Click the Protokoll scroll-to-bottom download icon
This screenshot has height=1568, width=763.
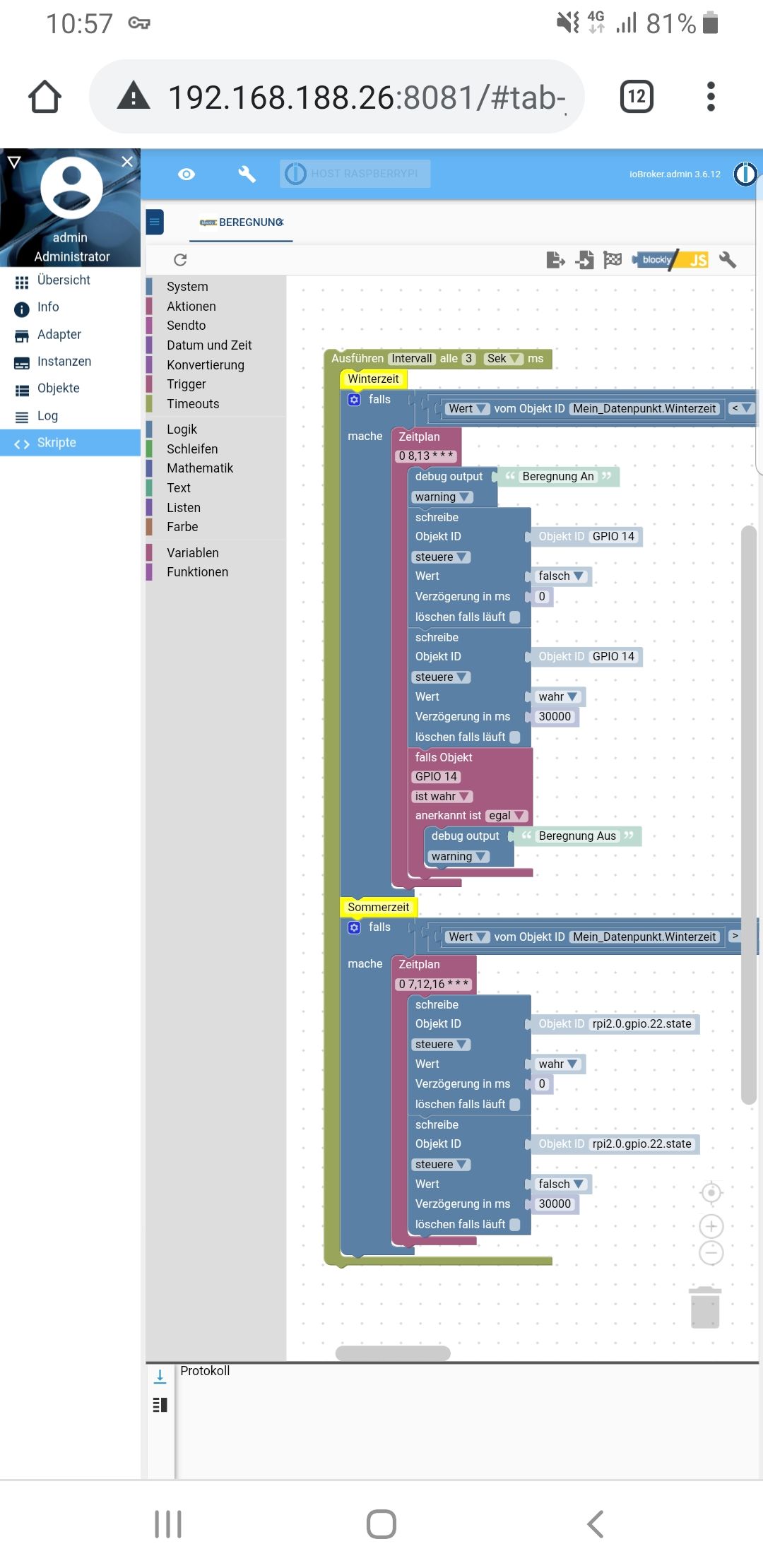click(160, 1376)
